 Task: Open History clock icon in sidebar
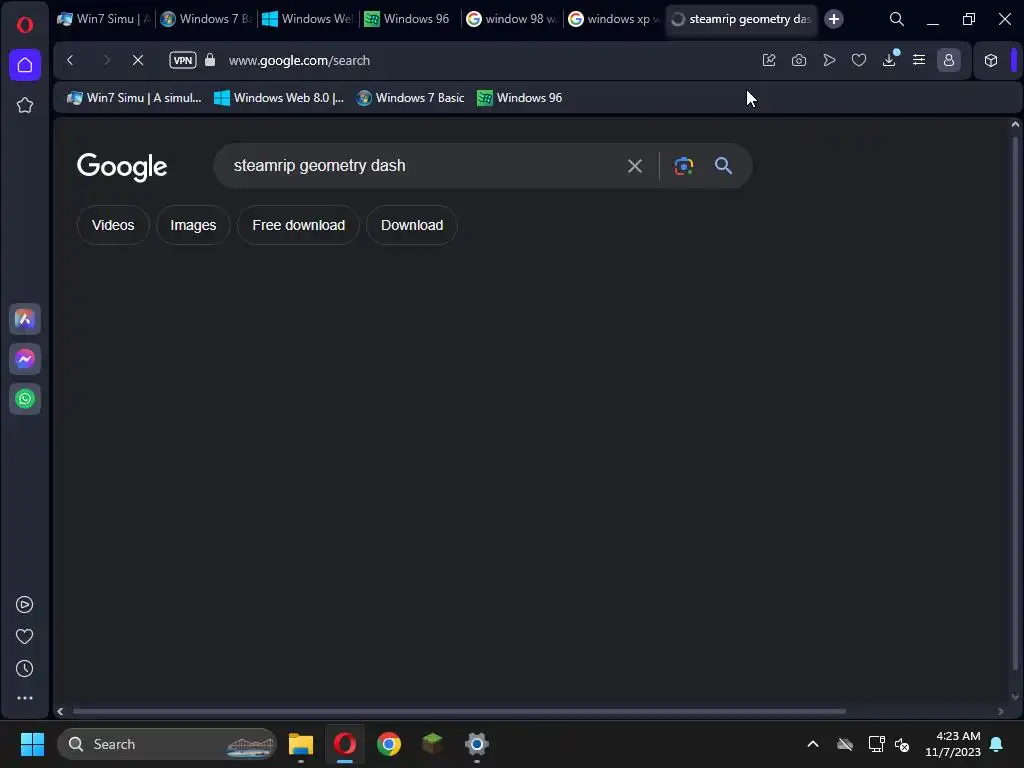[x=24, y=668]
